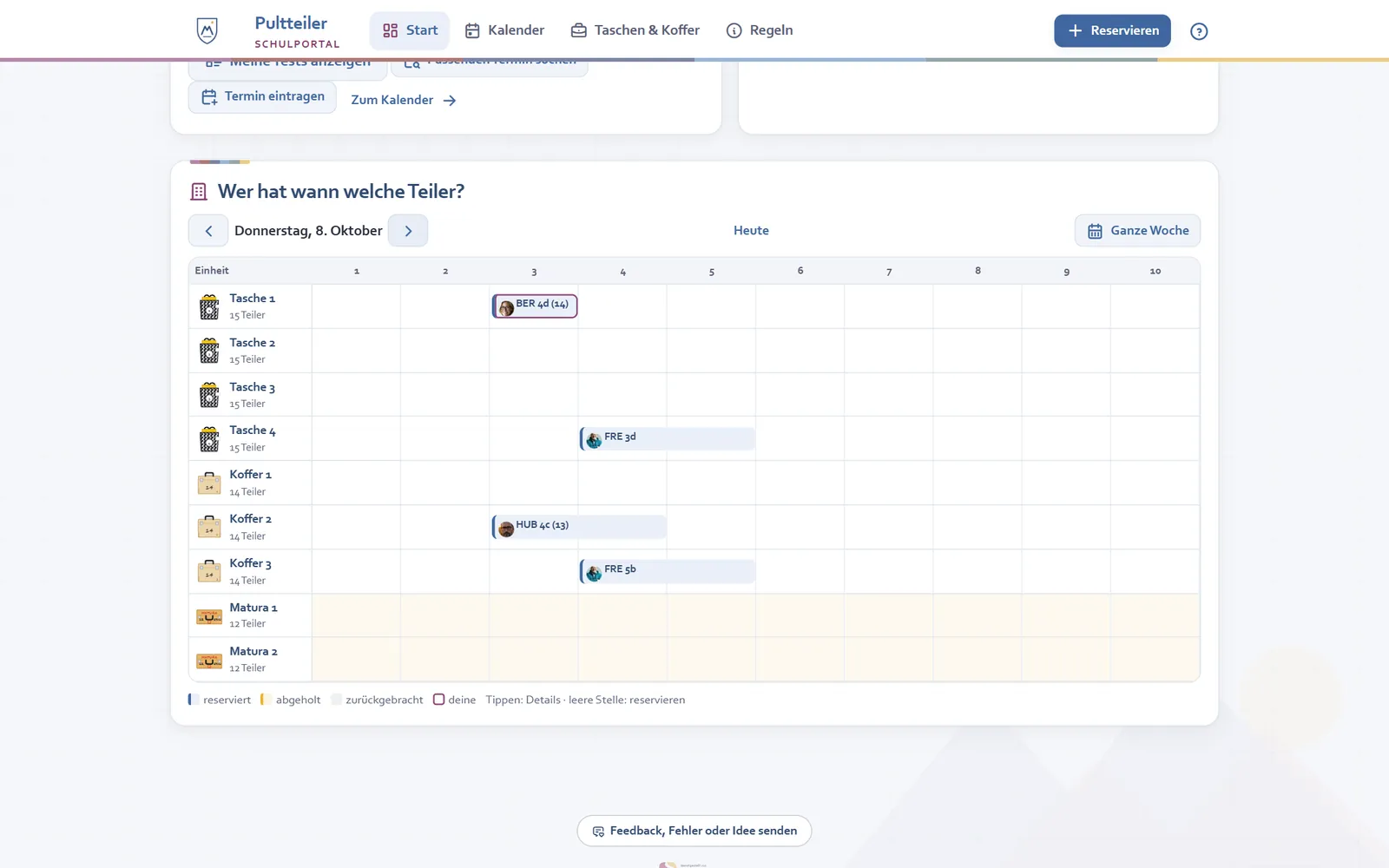Viewport: 1389px width, 868px height.
Task: Click the Matura 1 case icon
Action: click(209, 616)
